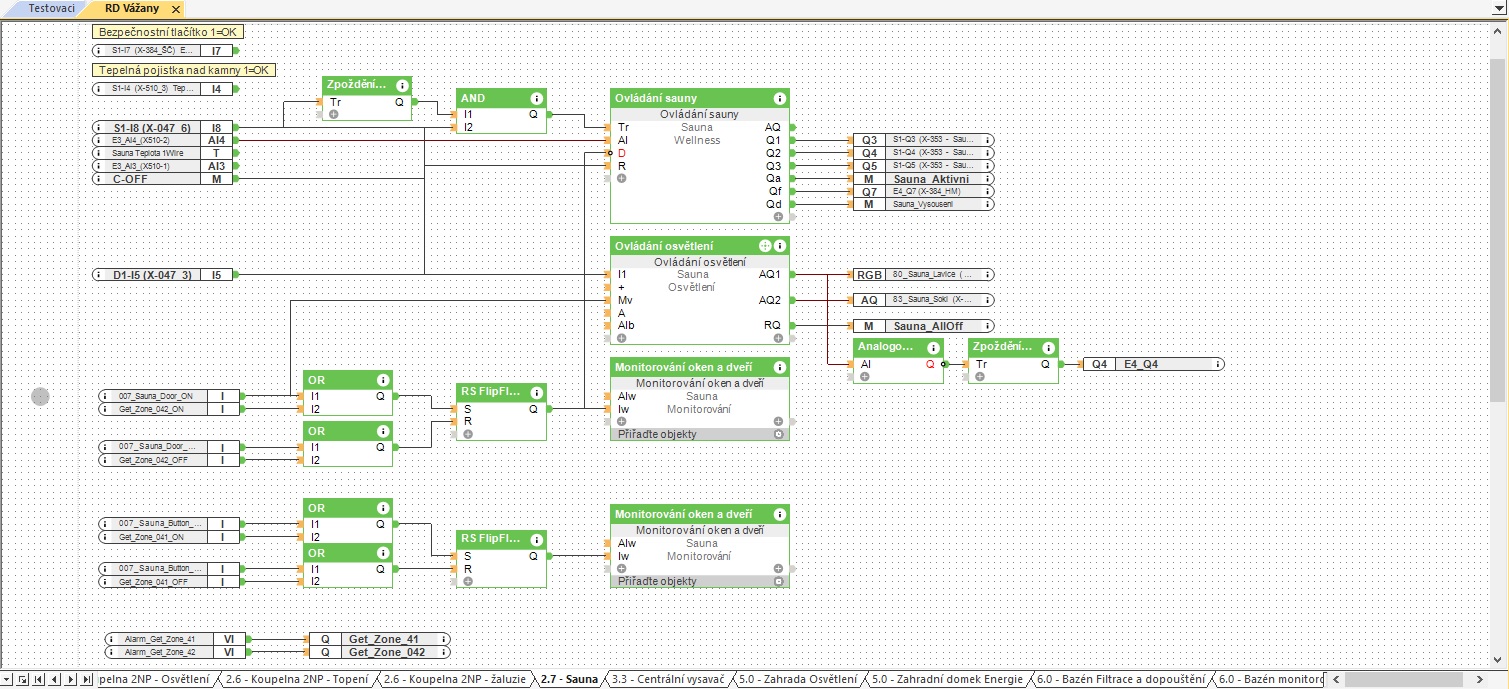
Task: Click info icon on S1-I8 (X-047_6) input
Action: [98, 128]
